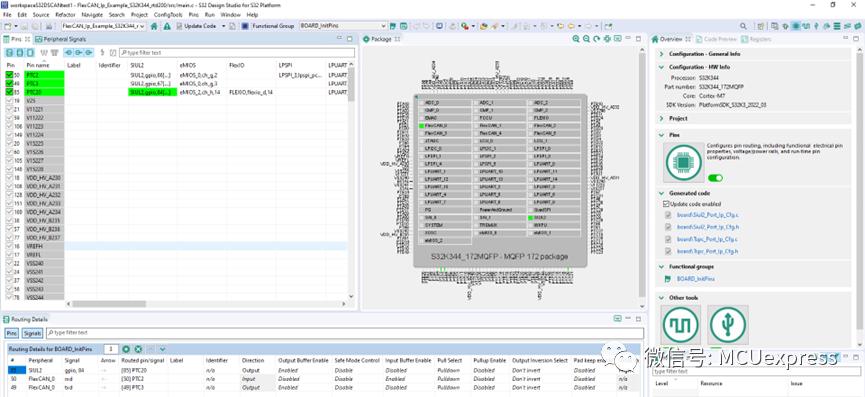The width and height of the screenshot is (865, 397).
Task: Toggle the first pin view mode button
Action: tap(9, 52)
